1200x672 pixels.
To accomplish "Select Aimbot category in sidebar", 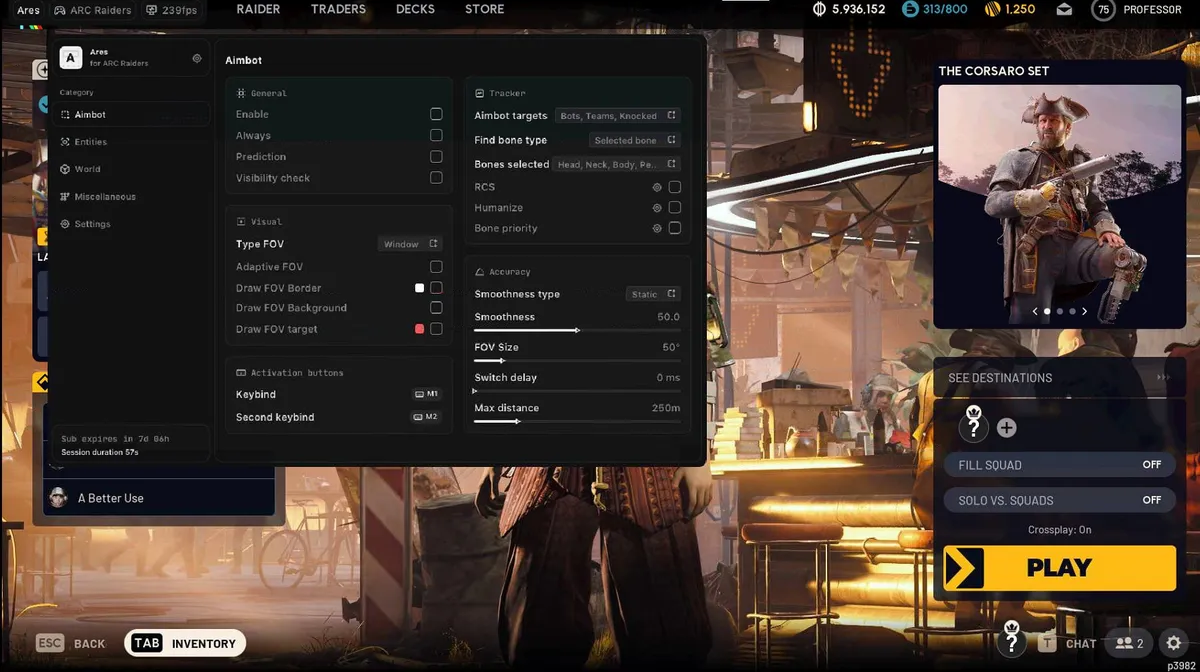I will 133,115.
